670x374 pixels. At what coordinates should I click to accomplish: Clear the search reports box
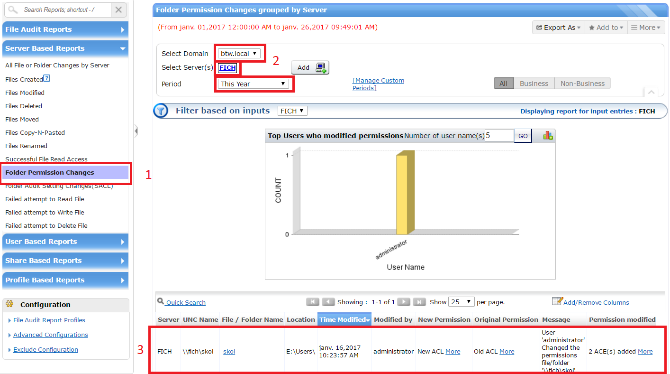(x=118, y=9)
